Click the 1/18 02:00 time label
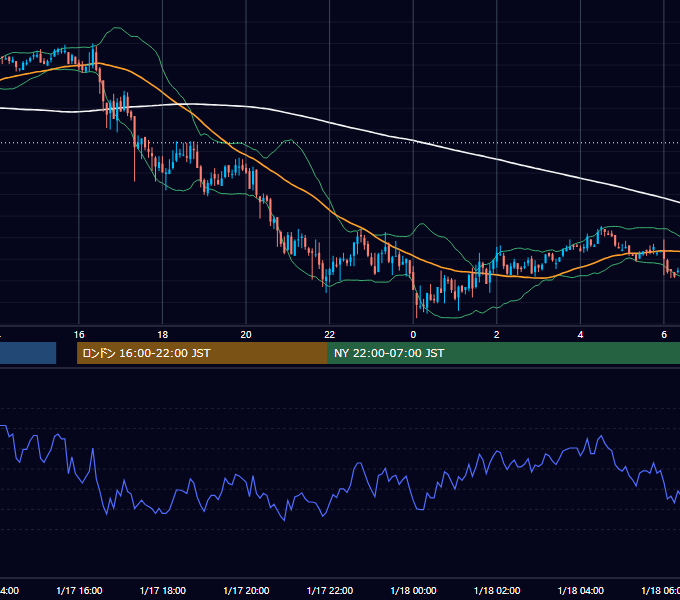Image resolution: width=680 pixels, height=600 pixels. tap(497, 590)
